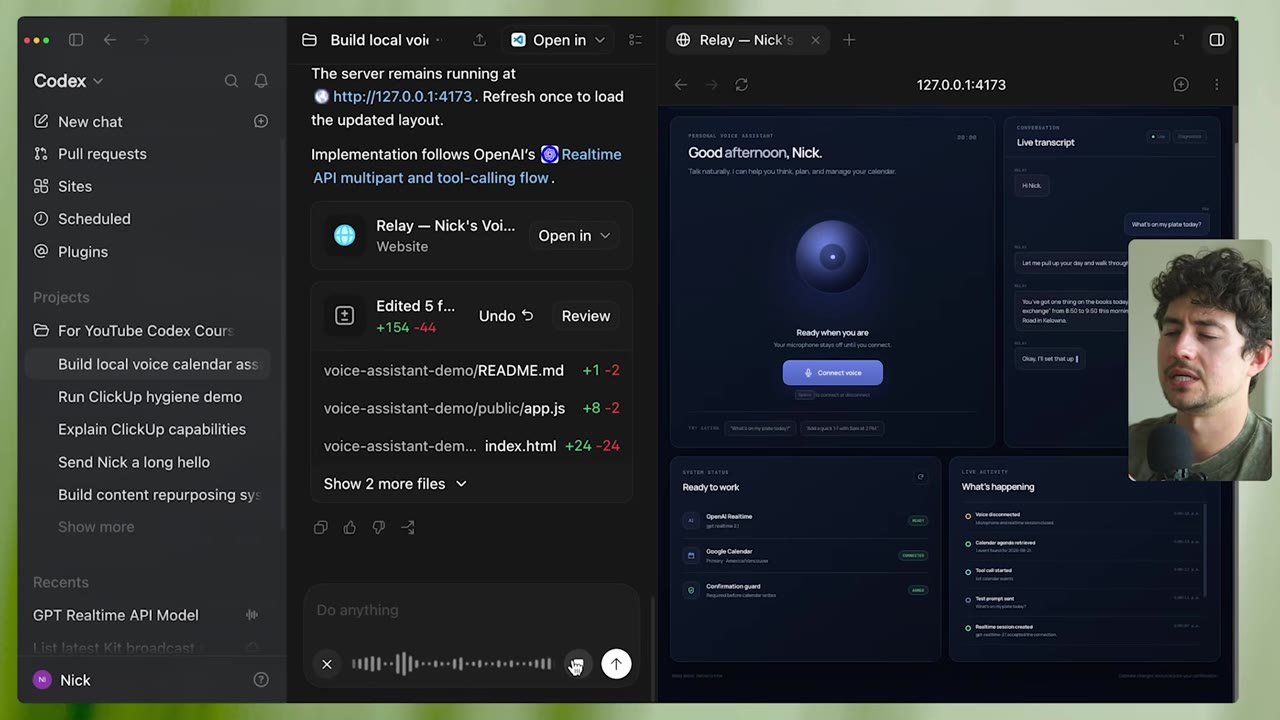Screen dimensions: 1280x720
Task: Click the plus-in-circle icon by the address bar
Action: click(1181, 85)
